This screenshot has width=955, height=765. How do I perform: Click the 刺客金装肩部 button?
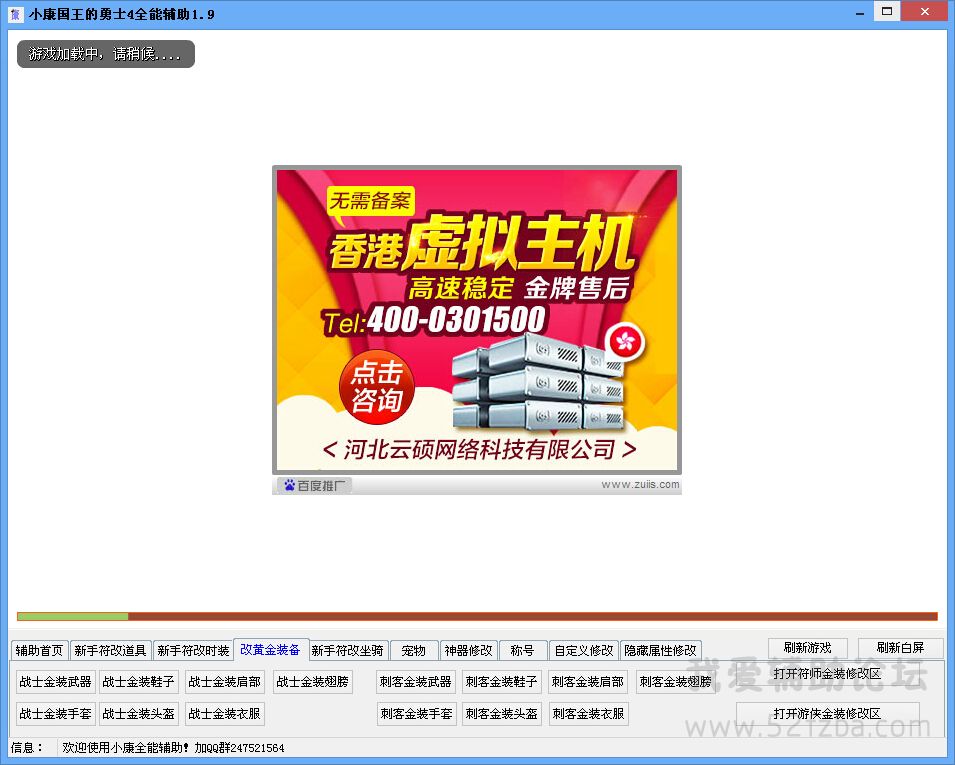pos(588,682)
